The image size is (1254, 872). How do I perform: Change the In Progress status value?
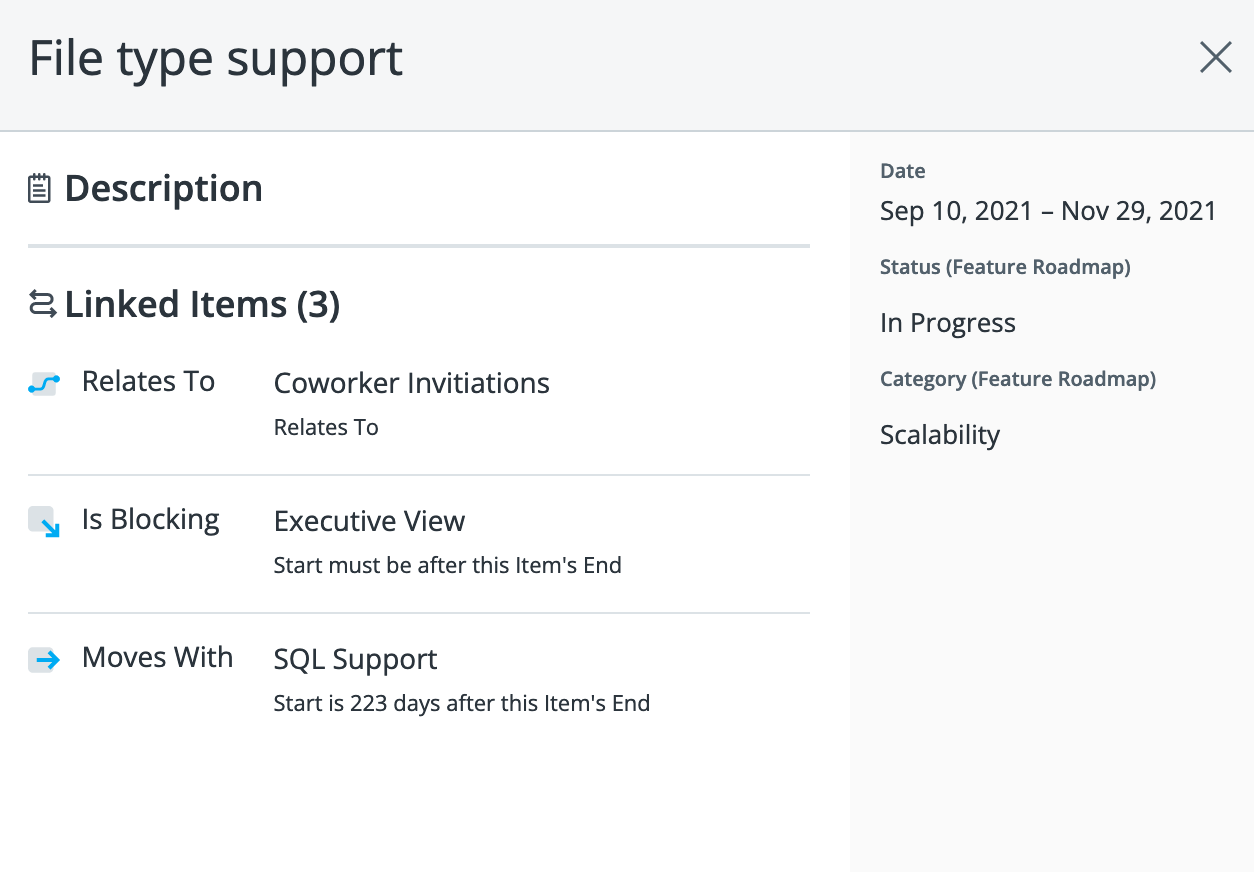point(947,323)
